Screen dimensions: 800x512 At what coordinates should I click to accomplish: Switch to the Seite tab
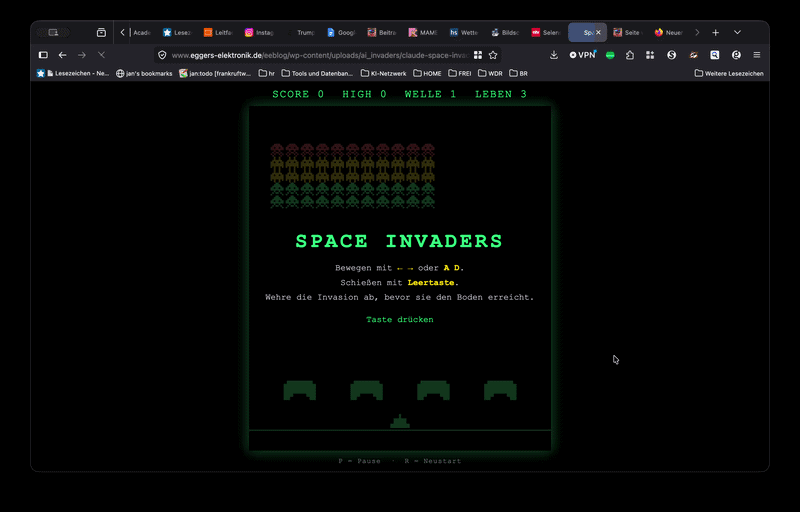pos(628,33)
